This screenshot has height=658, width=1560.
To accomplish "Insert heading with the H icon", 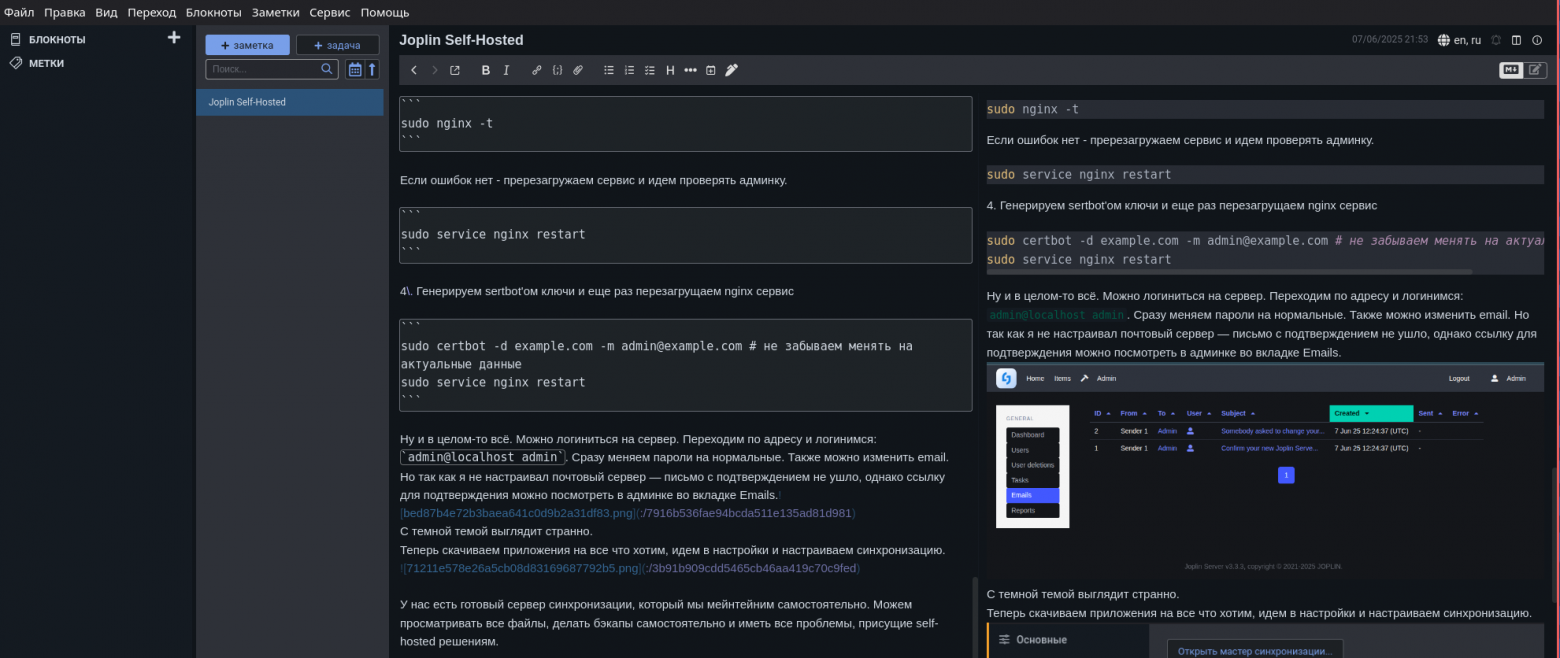I will (x=670, y=70).
